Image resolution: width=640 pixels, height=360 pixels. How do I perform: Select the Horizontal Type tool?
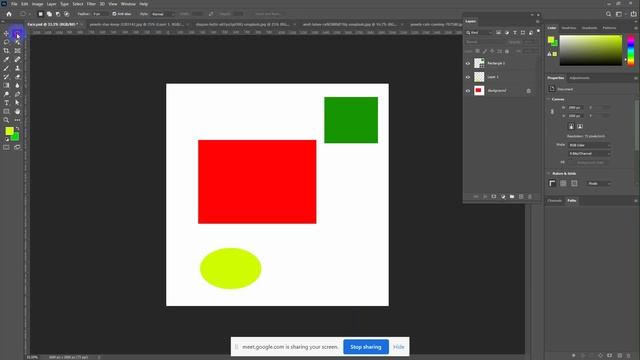coord(6,102)
